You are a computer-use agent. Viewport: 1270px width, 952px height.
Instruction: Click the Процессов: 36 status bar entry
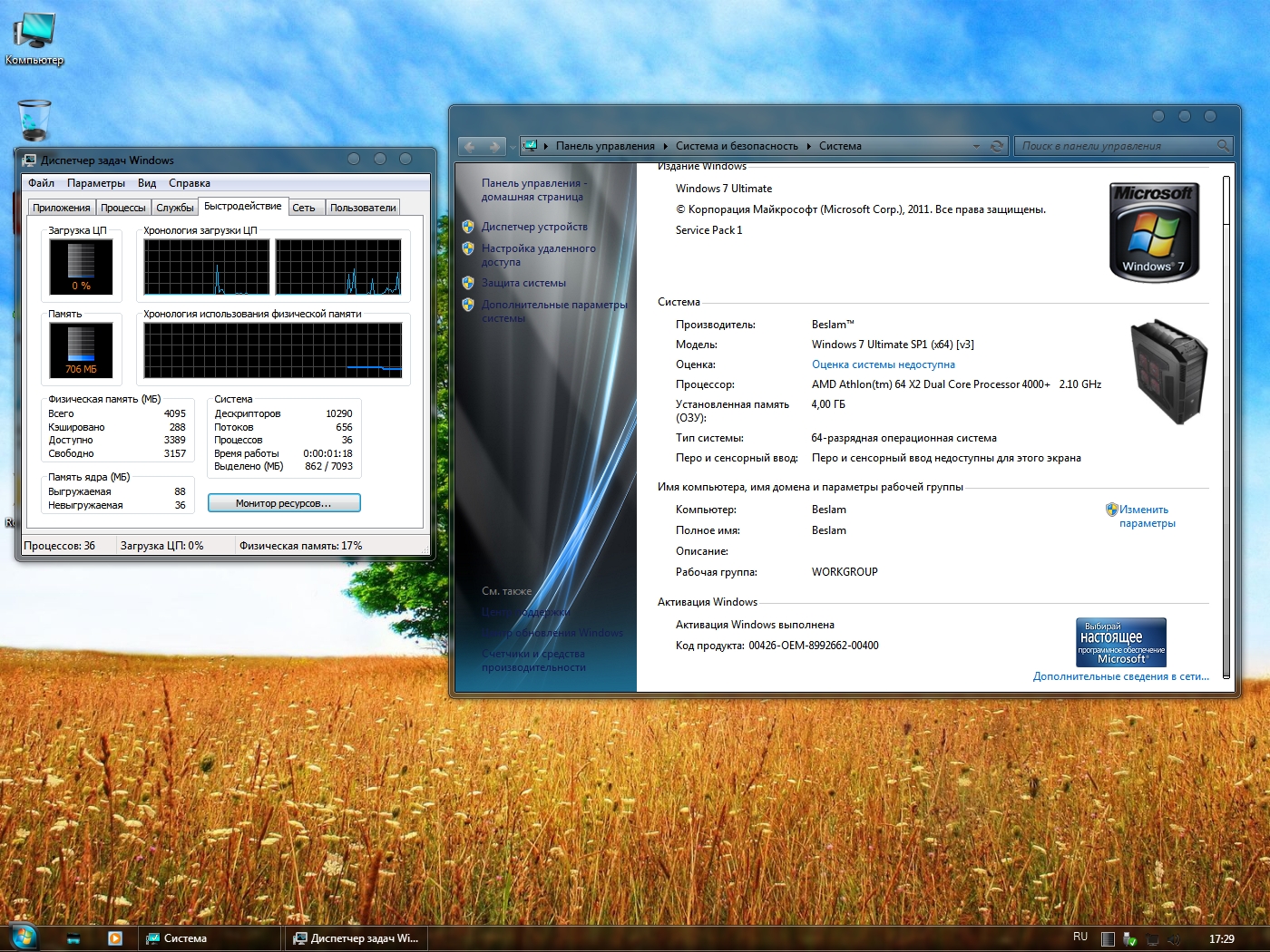click(60, 546)
